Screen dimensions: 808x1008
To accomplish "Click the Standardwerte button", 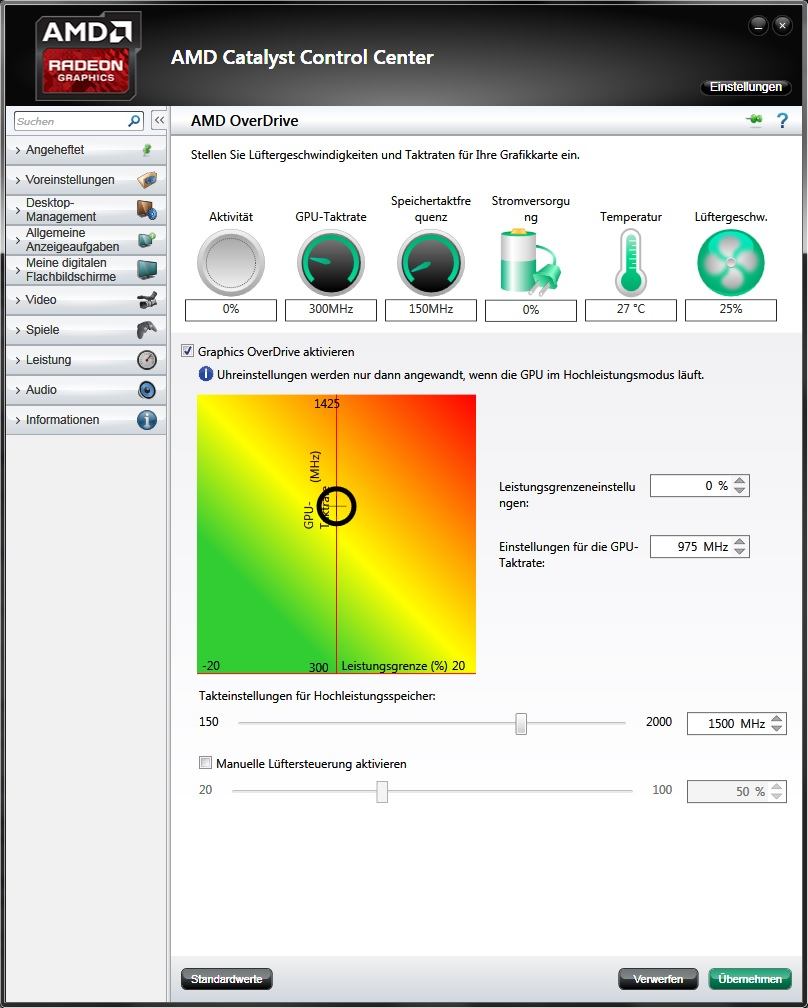I will click(x=227, y=978).
